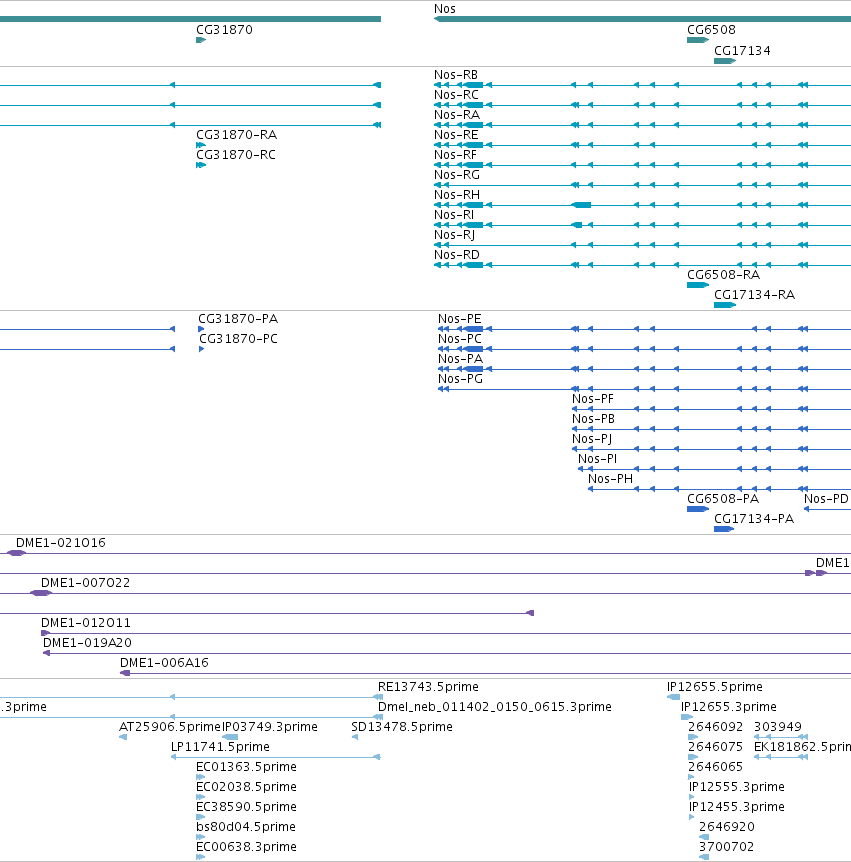The image size is (851, 862).
Task: Click transcript label Nos-RF
Action: tap(455, 154)
